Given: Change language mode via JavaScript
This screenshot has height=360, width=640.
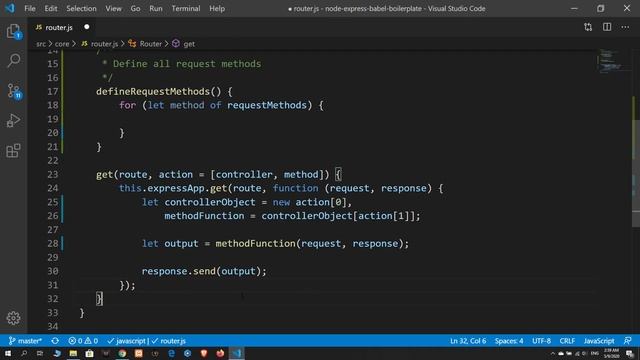Looking at the screenshot, I should (x=599, y=341).
